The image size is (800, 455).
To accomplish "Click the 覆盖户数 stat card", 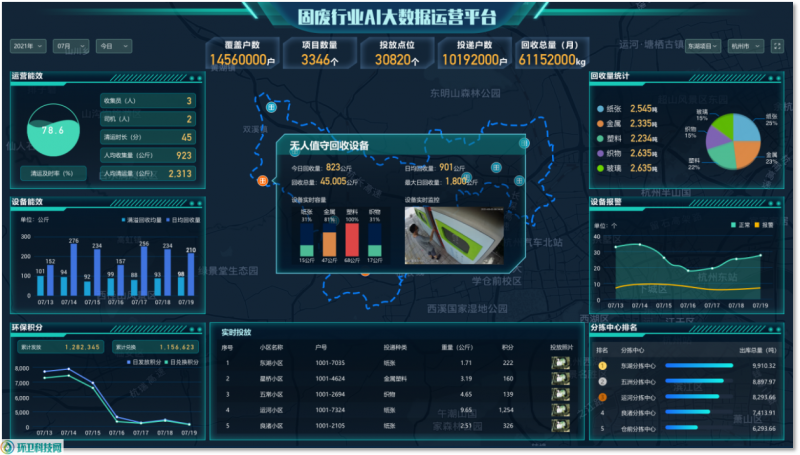I will 242,53.
